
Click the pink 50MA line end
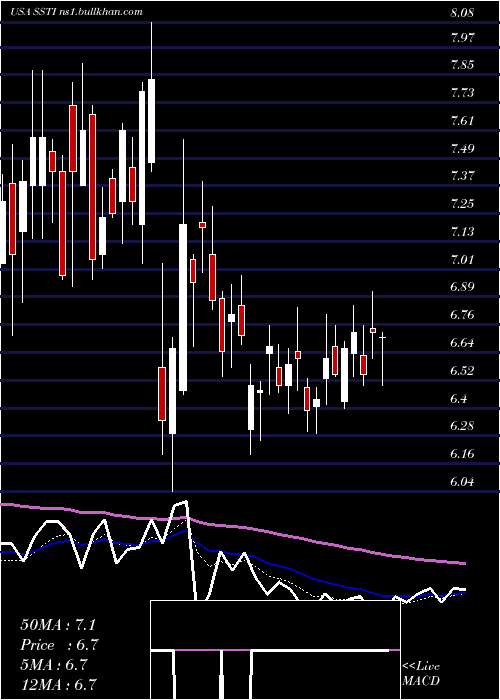(x=464, y=563)
